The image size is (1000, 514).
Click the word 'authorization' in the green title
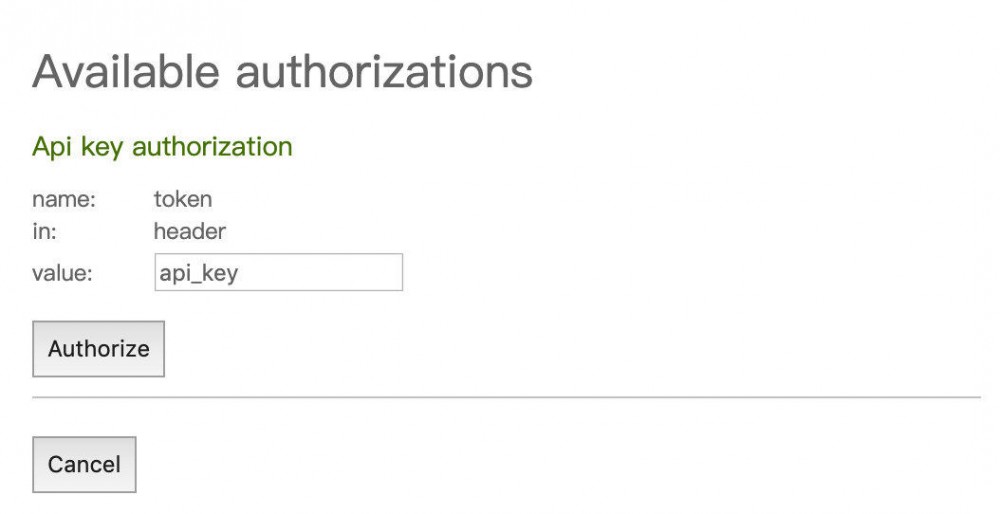point(212,147)
